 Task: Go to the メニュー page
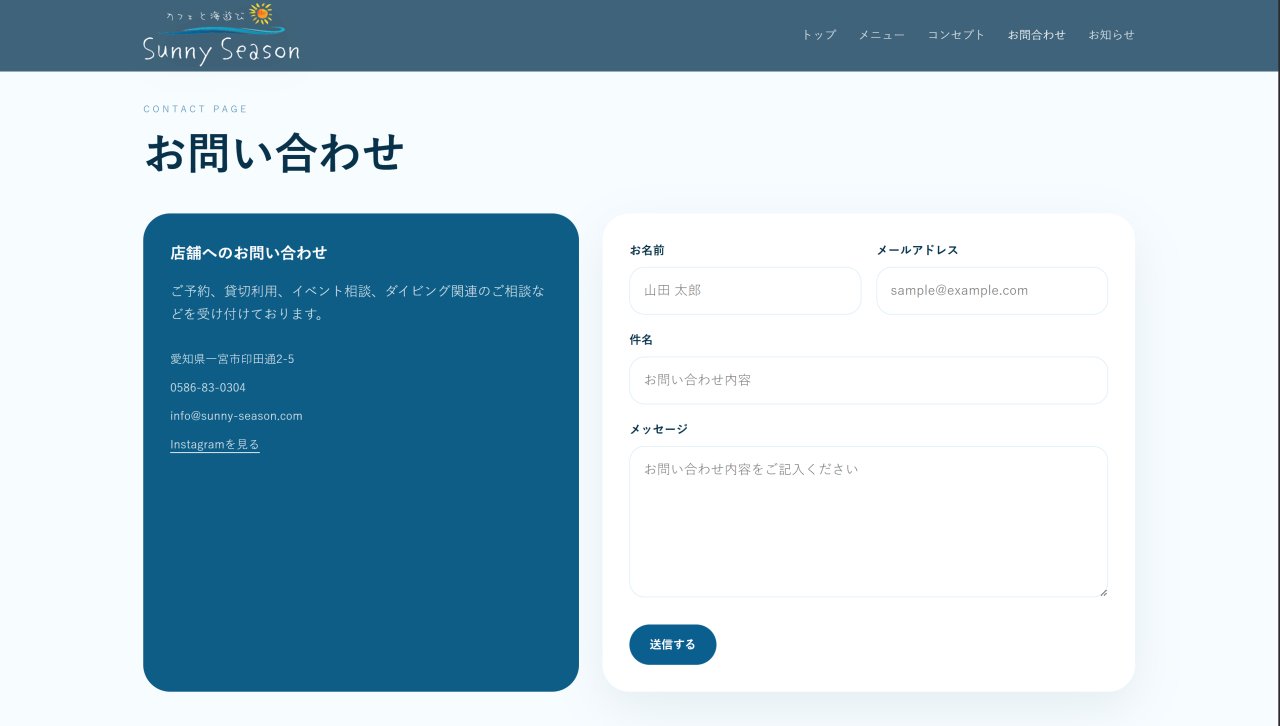click(x=881, y=35)
